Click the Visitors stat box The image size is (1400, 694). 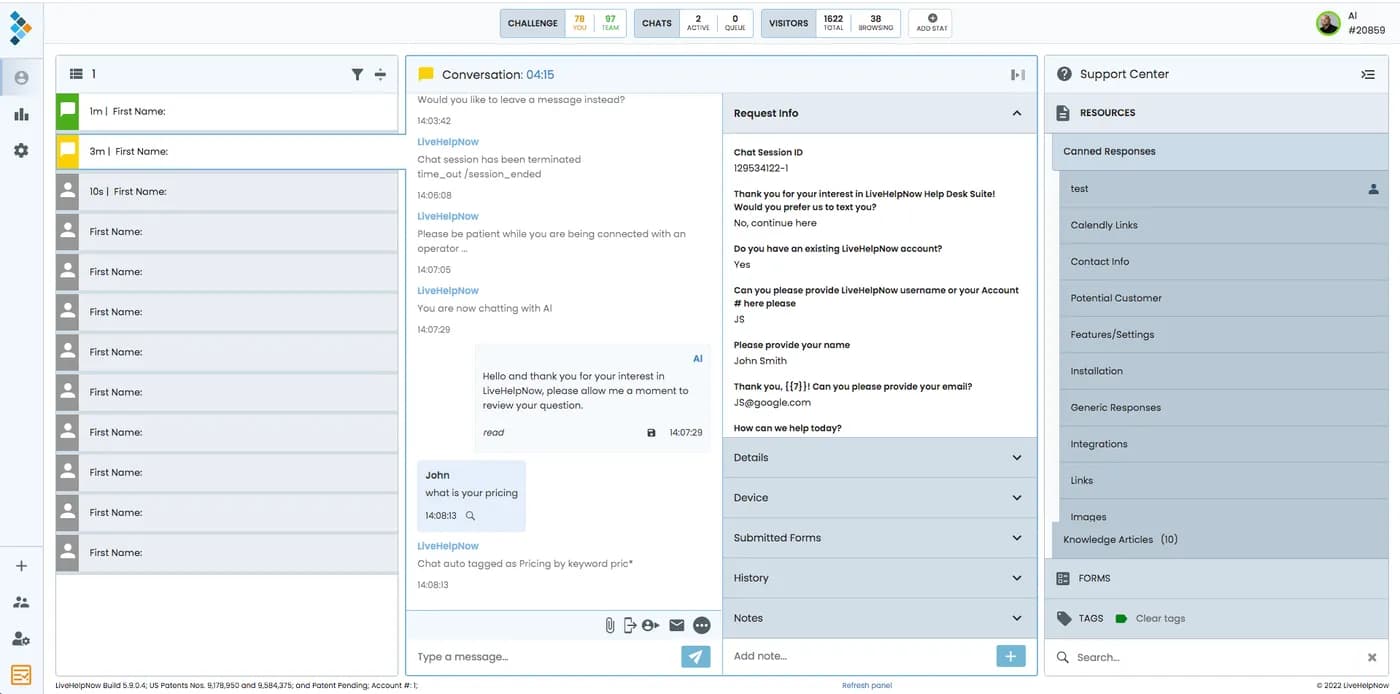pyautogui.click(x=831, y=23)
